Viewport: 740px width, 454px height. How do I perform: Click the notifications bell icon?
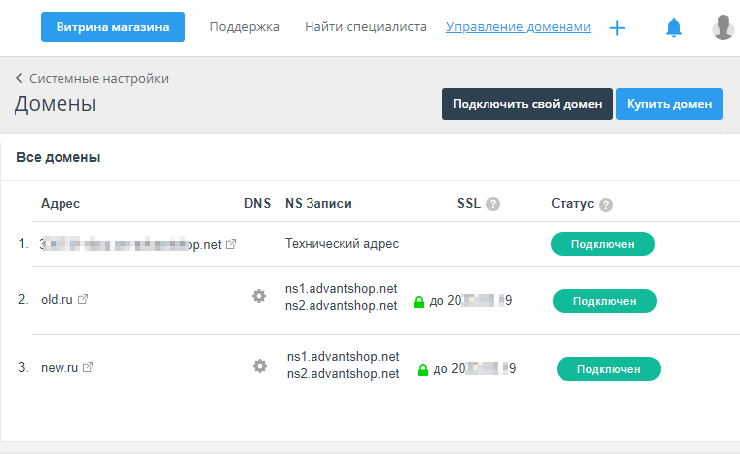pos(674,28)
